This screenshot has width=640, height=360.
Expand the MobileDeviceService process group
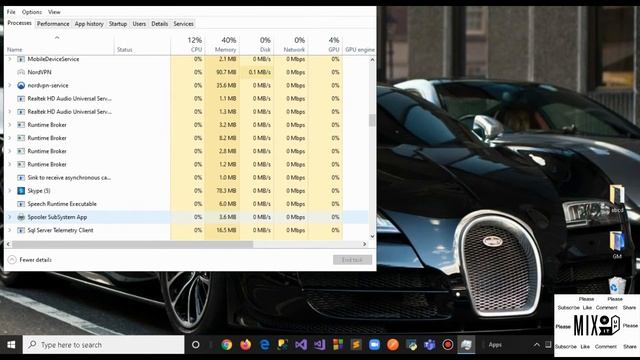point(10,59)
